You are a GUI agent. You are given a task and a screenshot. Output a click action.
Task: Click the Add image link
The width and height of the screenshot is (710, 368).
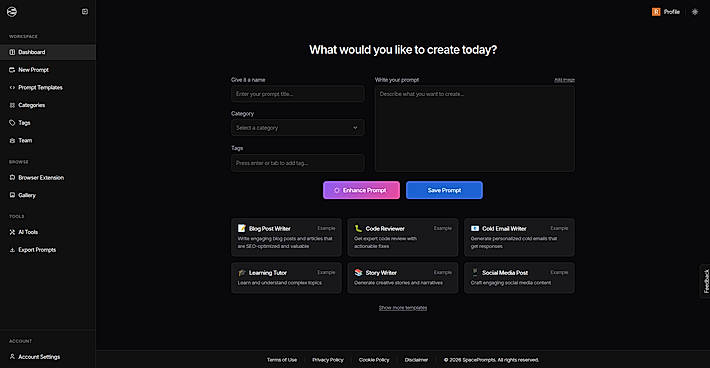(564, 80)
